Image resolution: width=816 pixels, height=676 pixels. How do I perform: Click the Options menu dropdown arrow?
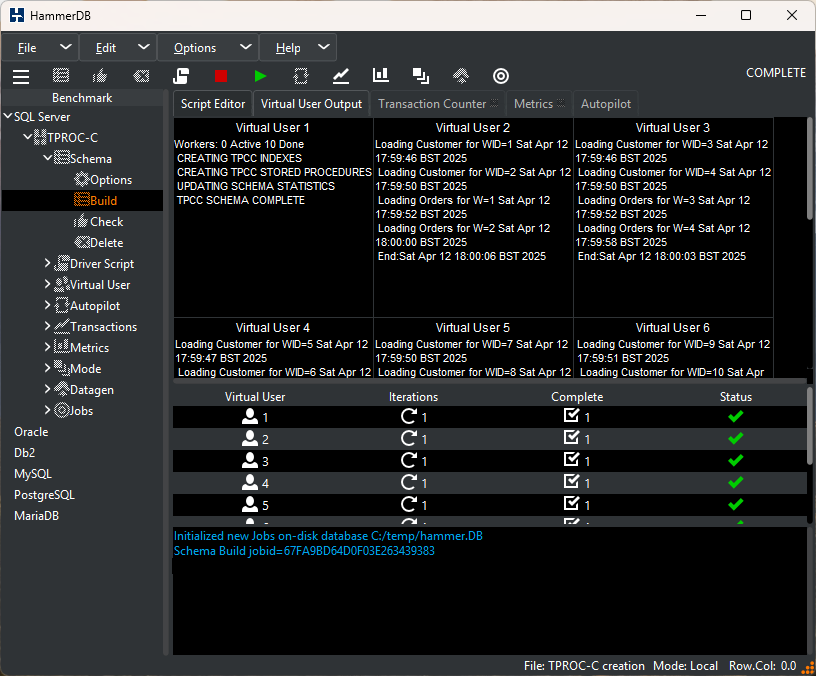pos(246,47)
